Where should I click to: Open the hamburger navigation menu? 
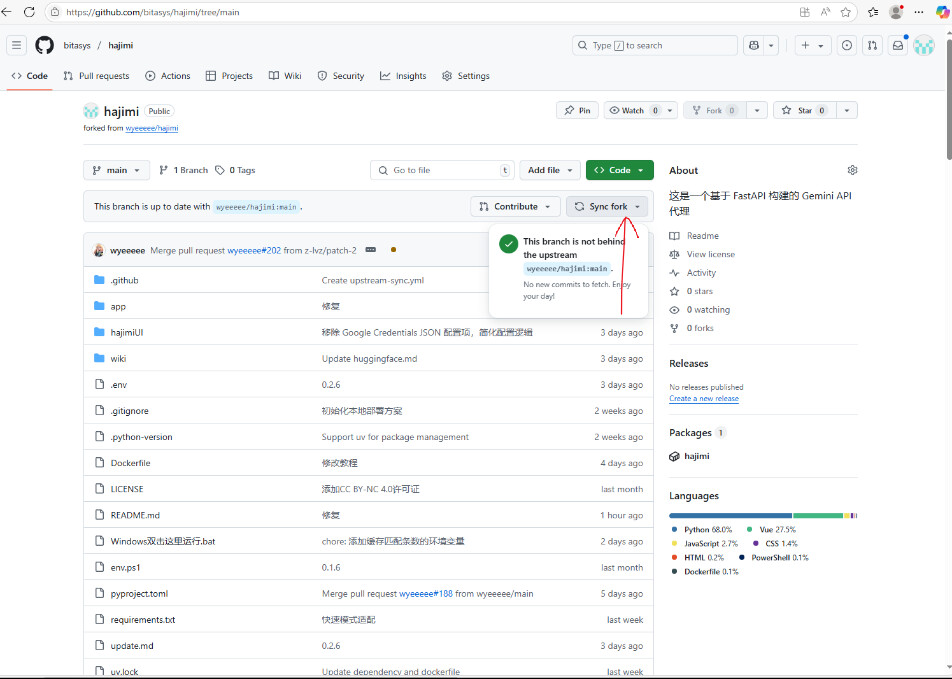click(x=16, y=45)
